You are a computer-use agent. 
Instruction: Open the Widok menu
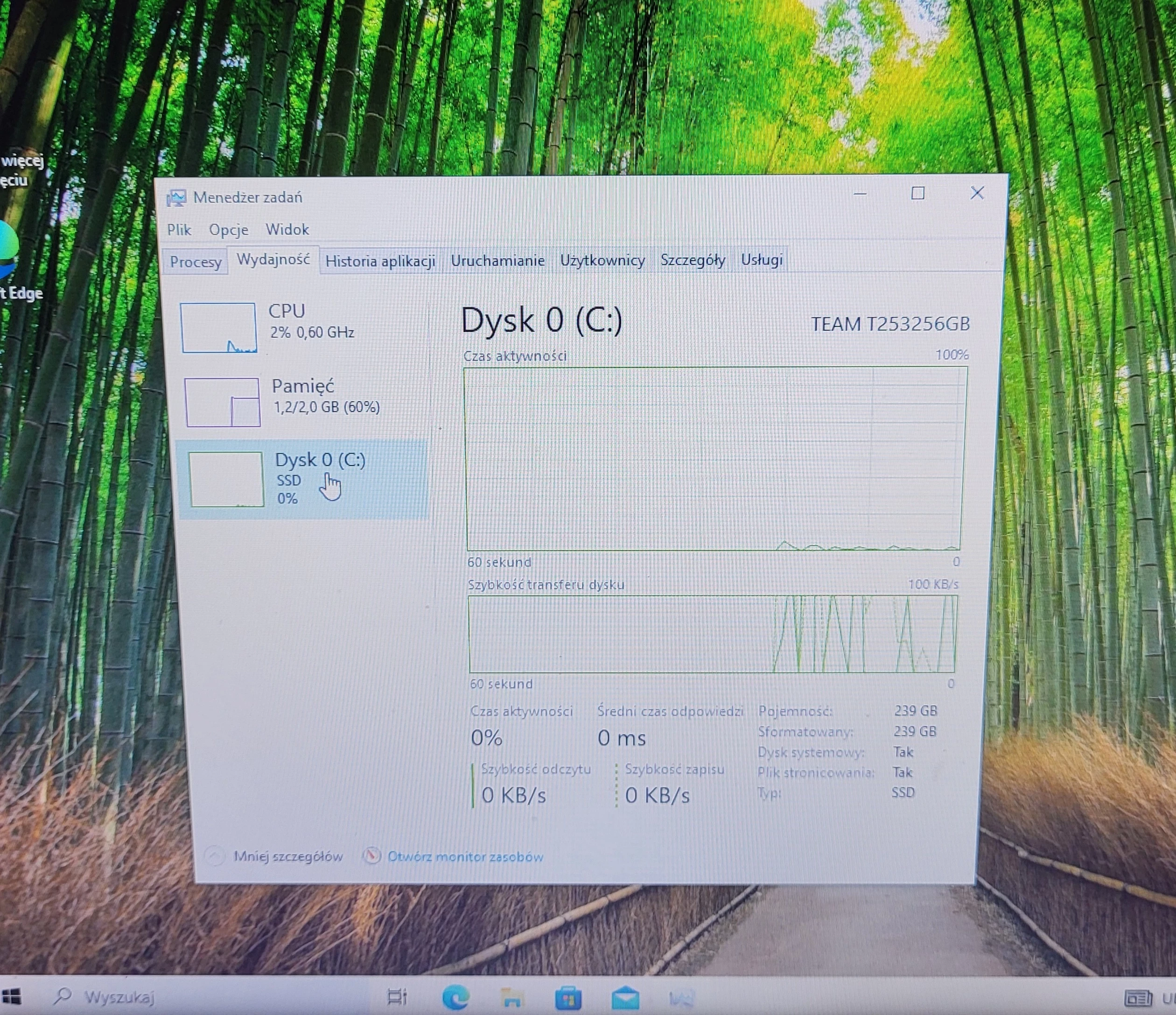coord(287,229)
